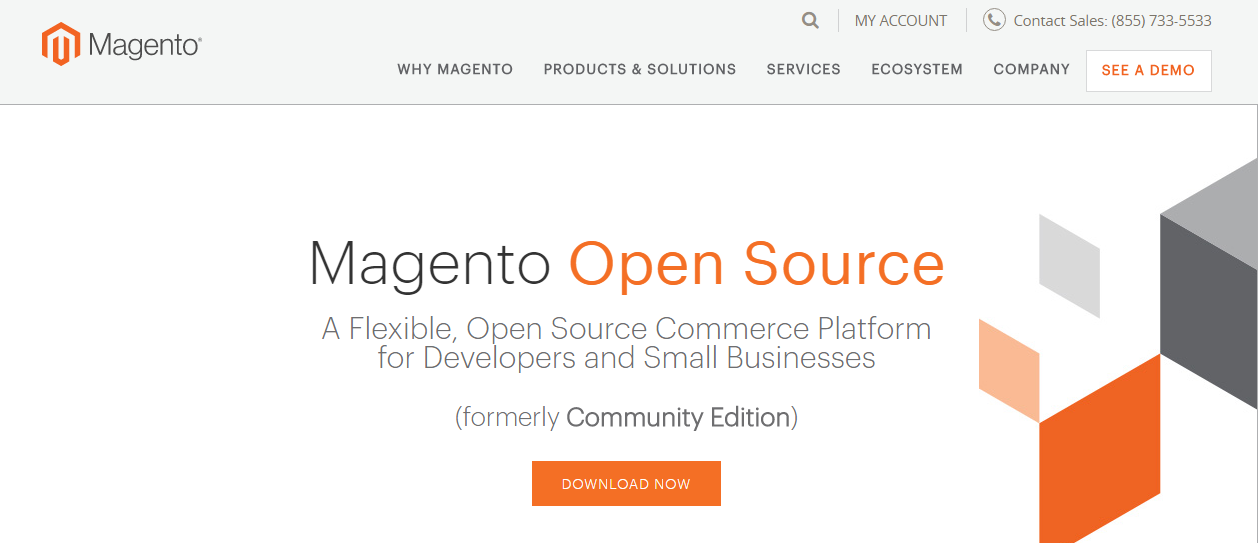The image size is (1258, 543).
Task: Open the Company menu
Action: point(1032,69)
